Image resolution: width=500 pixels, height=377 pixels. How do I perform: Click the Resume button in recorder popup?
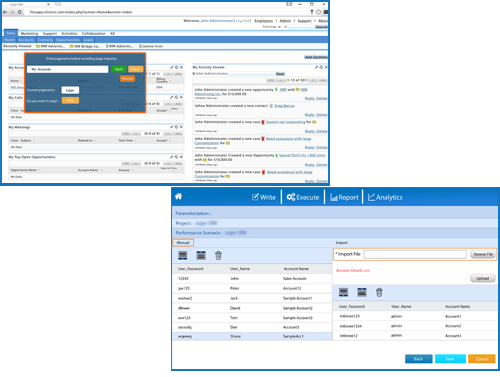tap(127, 78)
